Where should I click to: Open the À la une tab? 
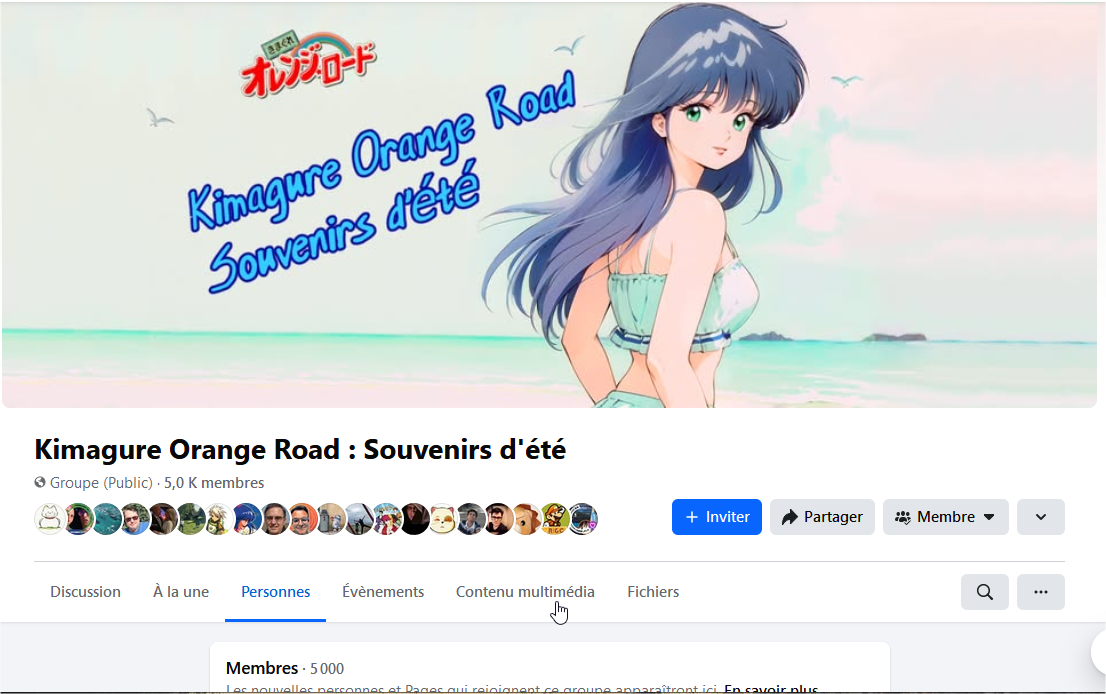181,592
